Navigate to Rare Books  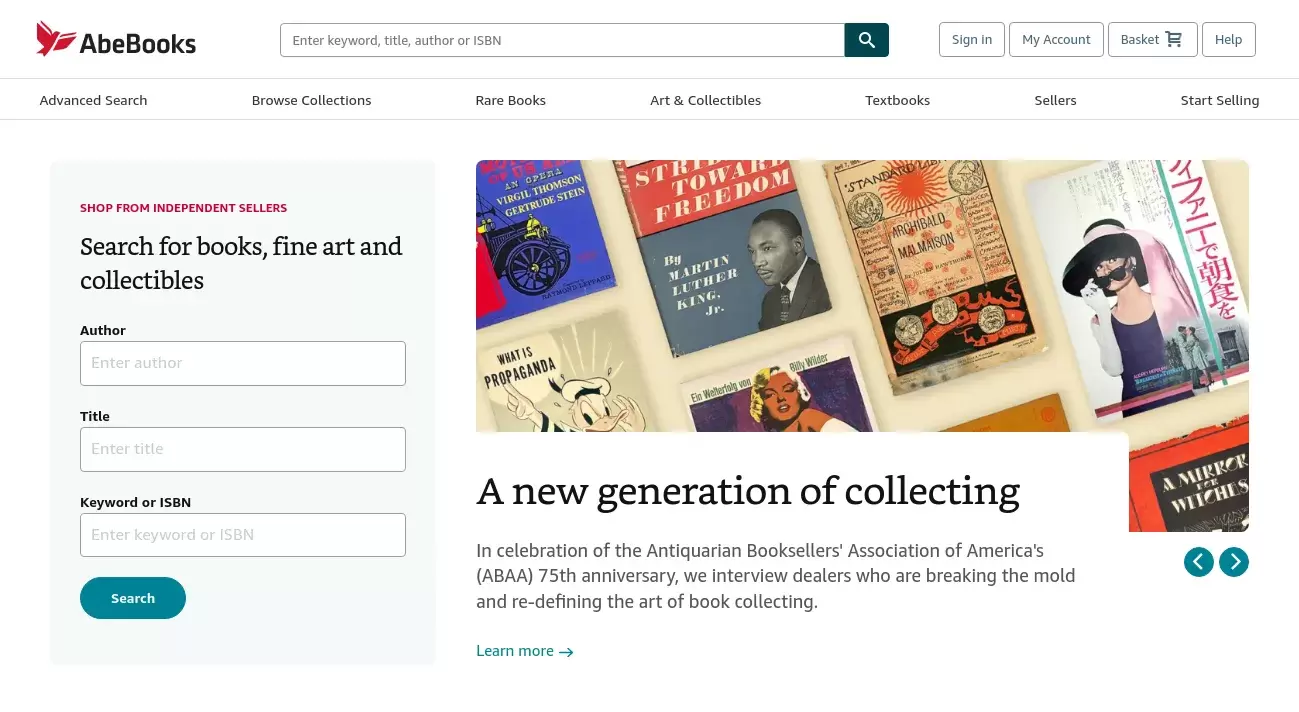click(x=510, y=100)
